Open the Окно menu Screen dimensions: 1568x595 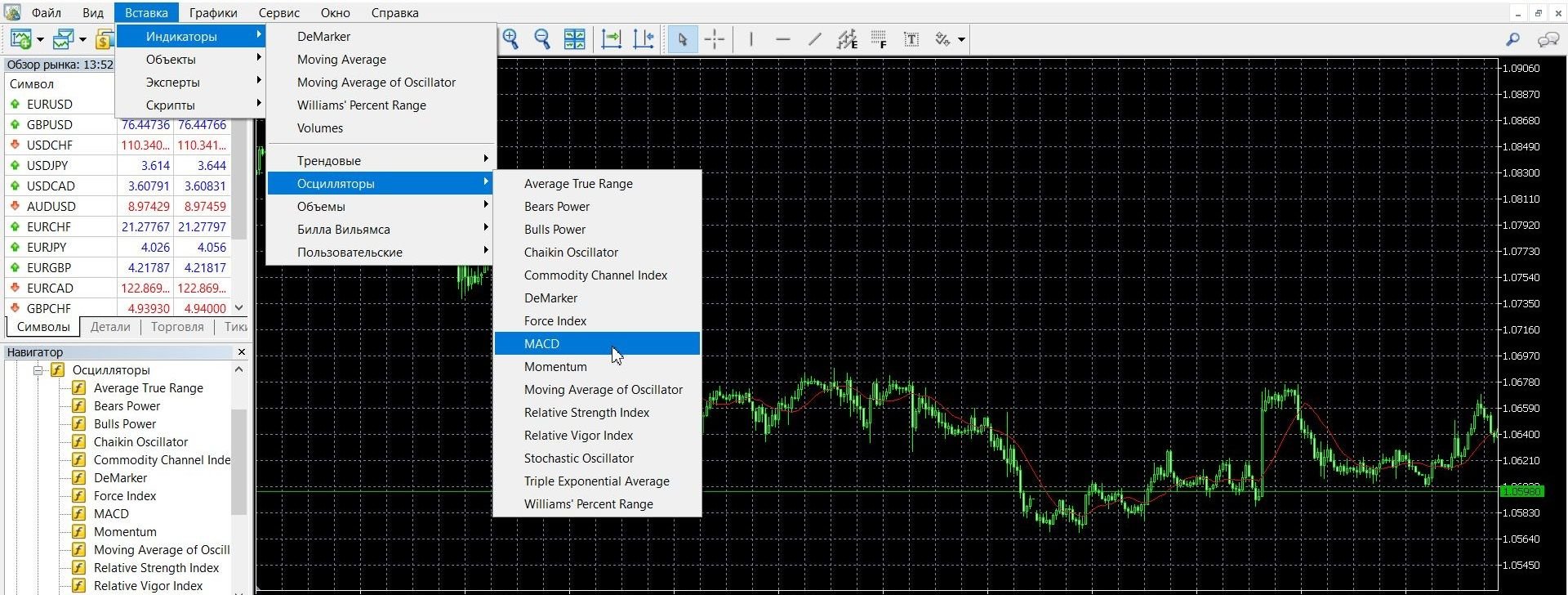336,12
